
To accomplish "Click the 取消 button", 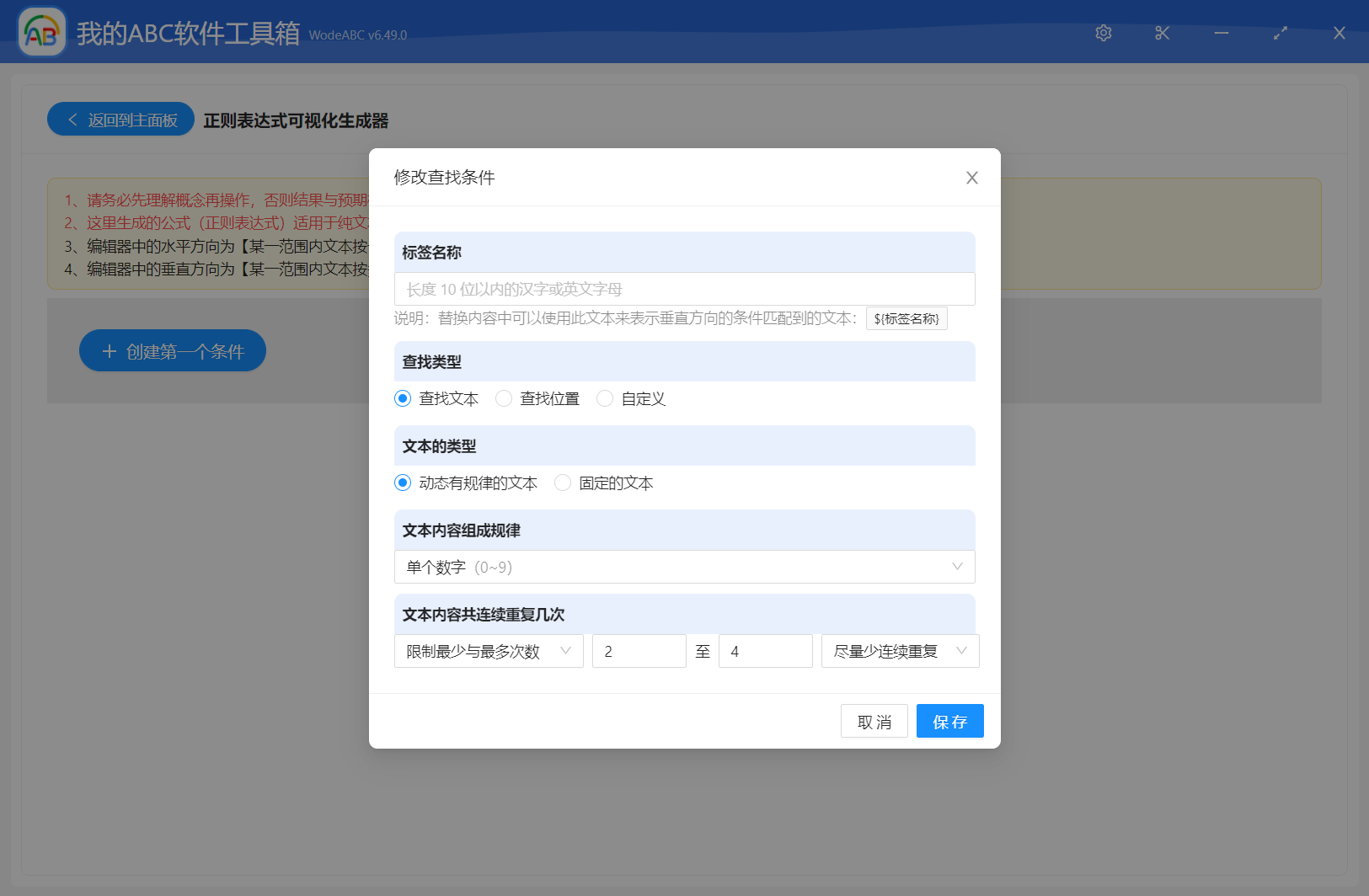I will click(874, 722).
